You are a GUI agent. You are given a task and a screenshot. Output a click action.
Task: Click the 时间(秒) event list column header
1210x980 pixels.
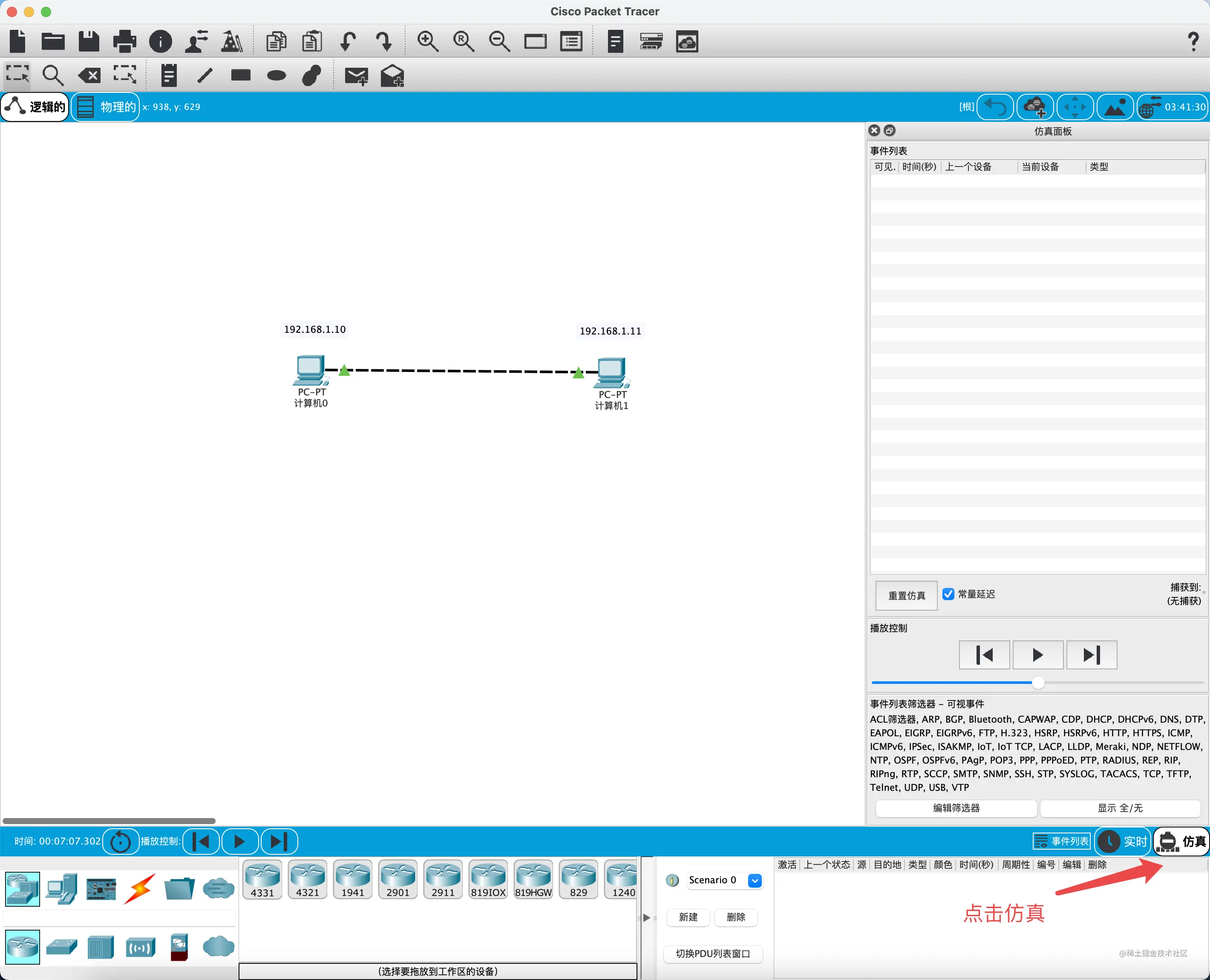pyautogui.click(x=919, y=167)
